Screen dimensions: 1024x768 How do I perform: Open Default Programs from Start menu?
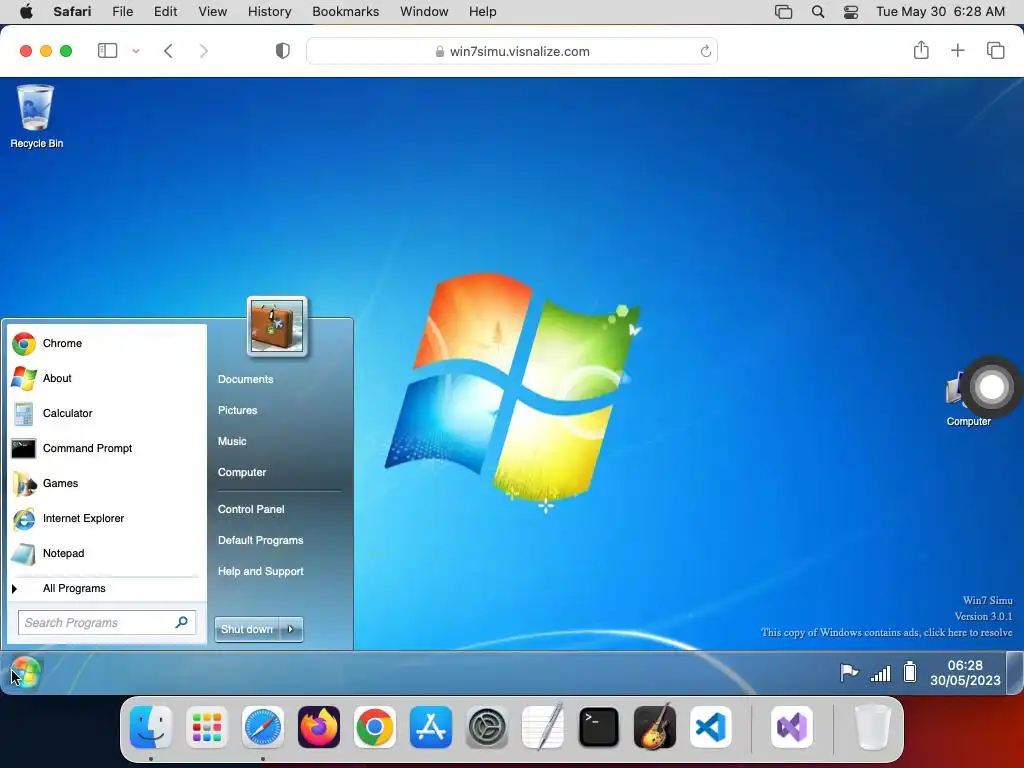(261, 540)
